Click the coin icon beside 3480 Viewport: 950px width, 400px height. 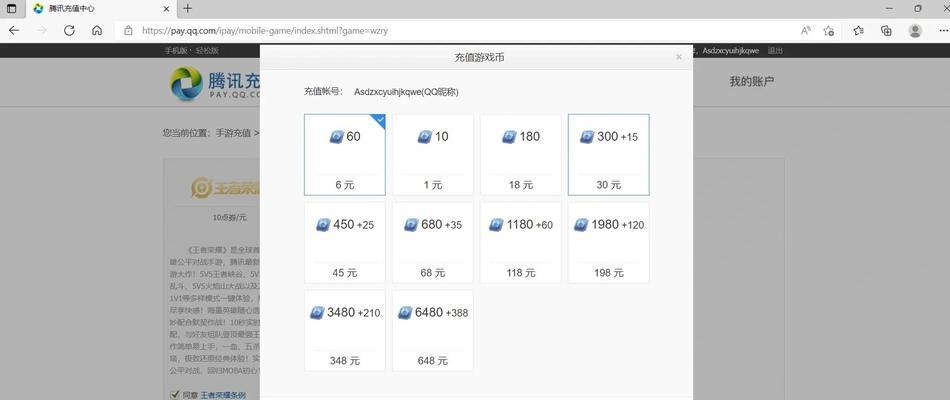[317, 313]
